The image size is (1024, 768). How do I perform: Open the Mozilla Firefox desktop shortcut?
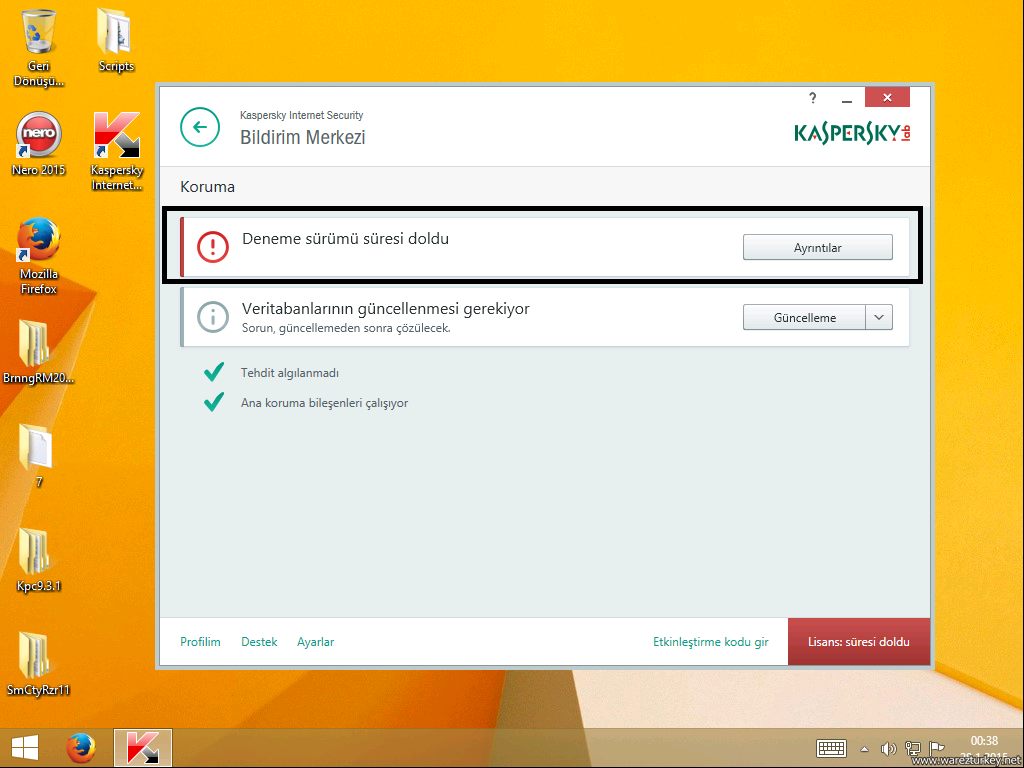tap(38, 243)
